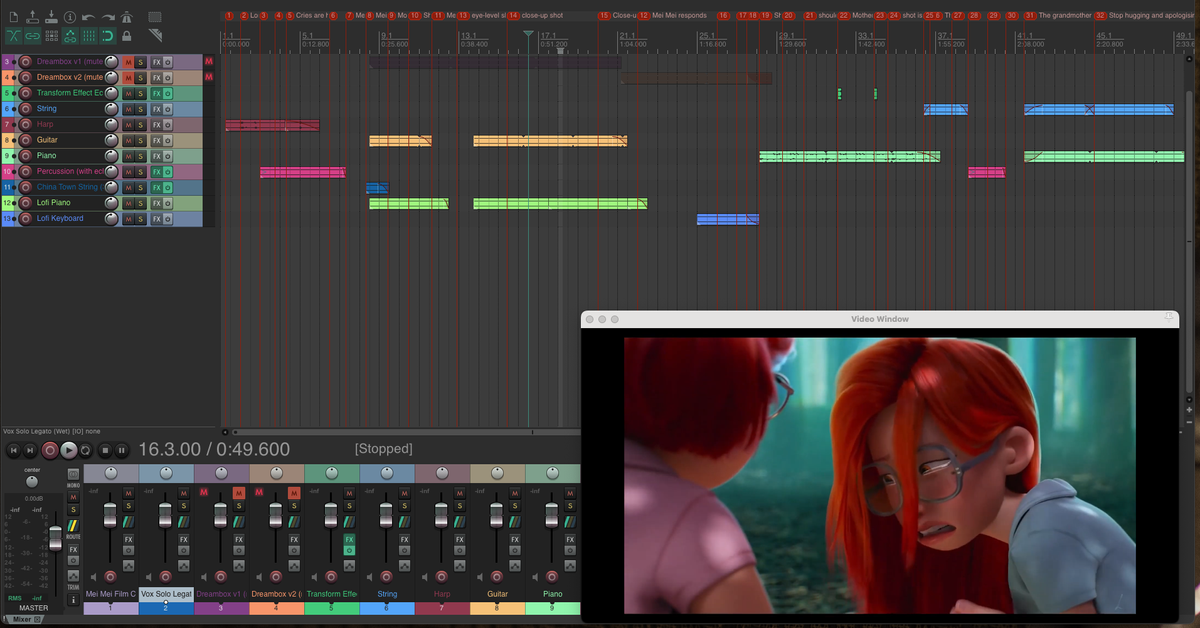Click the transport Pause button
The image size is (1200, 628).
click(122, 450)
